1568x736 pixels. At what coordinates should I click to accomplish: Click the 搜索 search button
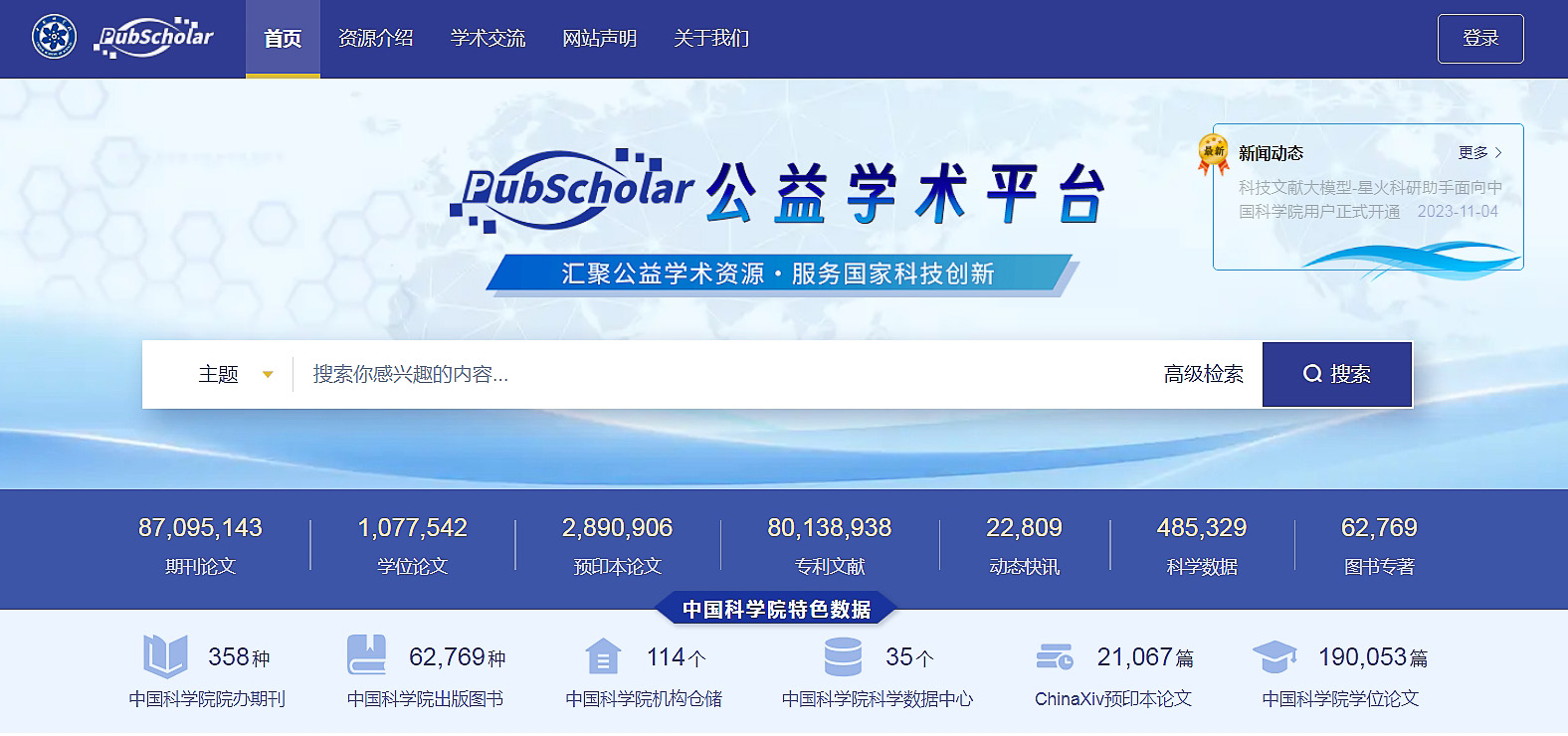click(1336, 375)
